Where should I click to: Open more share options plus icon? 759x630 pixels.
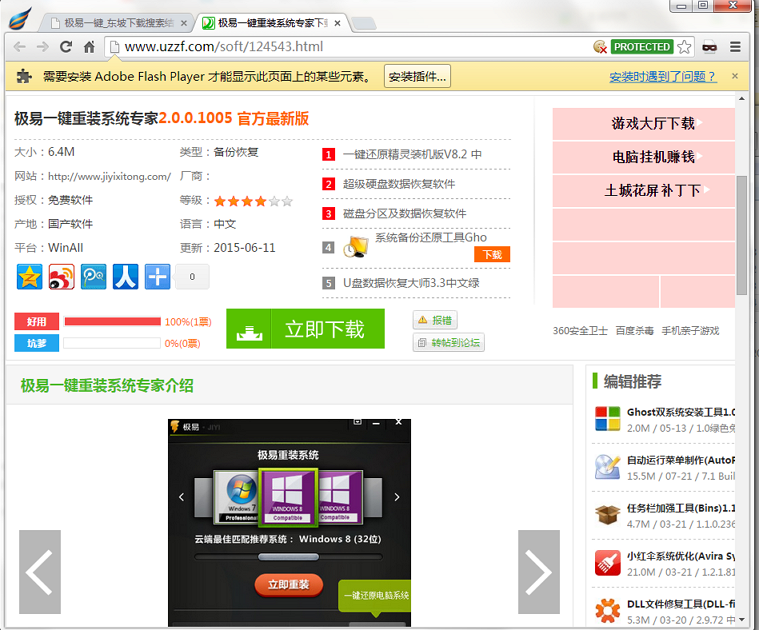157,277
